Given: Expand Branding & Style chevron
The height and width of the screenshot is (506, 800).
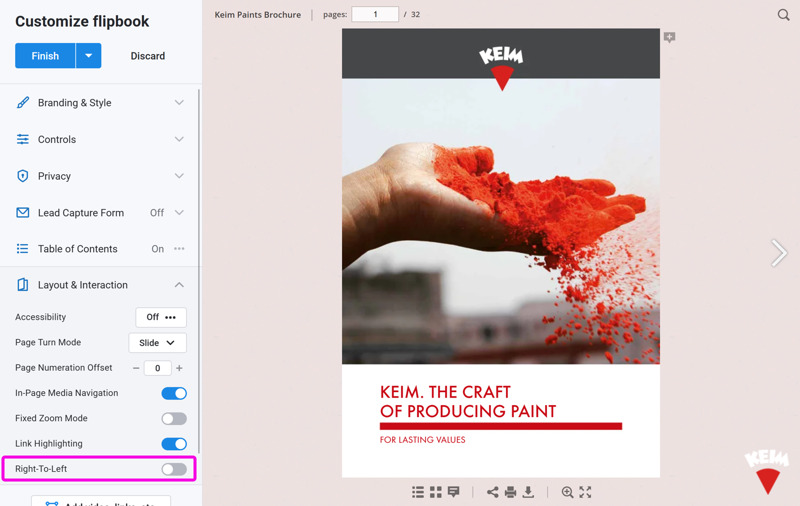Looking at the screenshot, I should (x=179, y=103).
